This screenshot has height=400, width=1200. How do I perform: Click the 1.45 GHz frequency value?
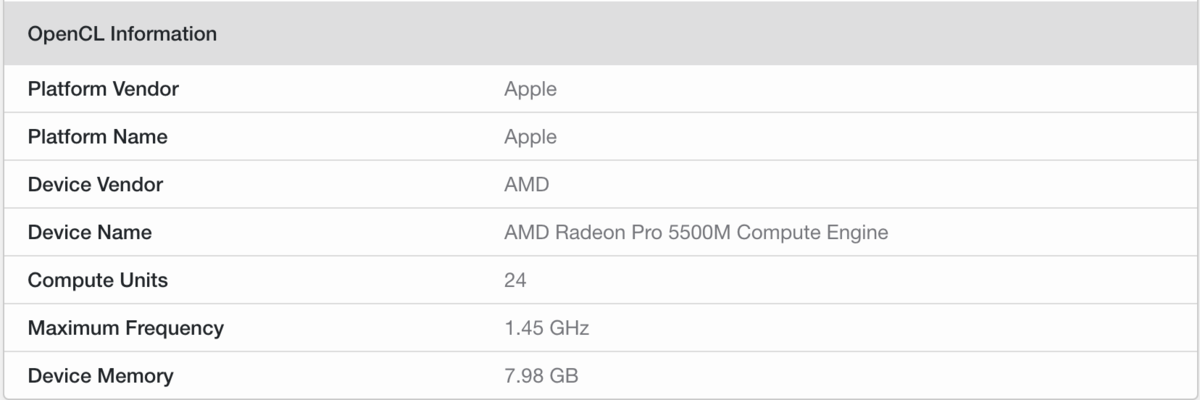[x=546, y=328]
